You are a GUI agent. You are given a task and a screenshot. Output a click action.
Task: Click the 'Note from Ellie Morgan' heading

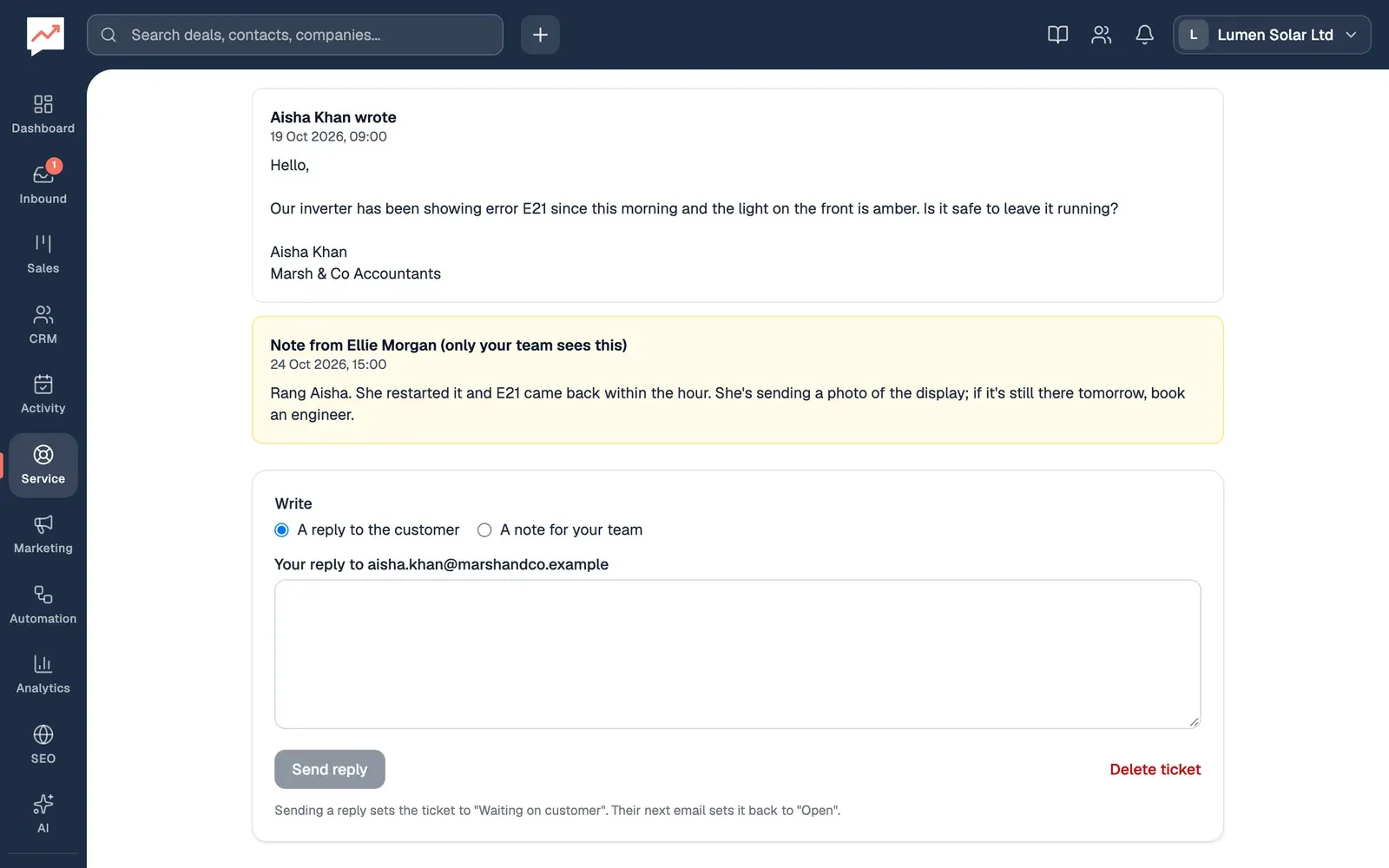point(448,345)
